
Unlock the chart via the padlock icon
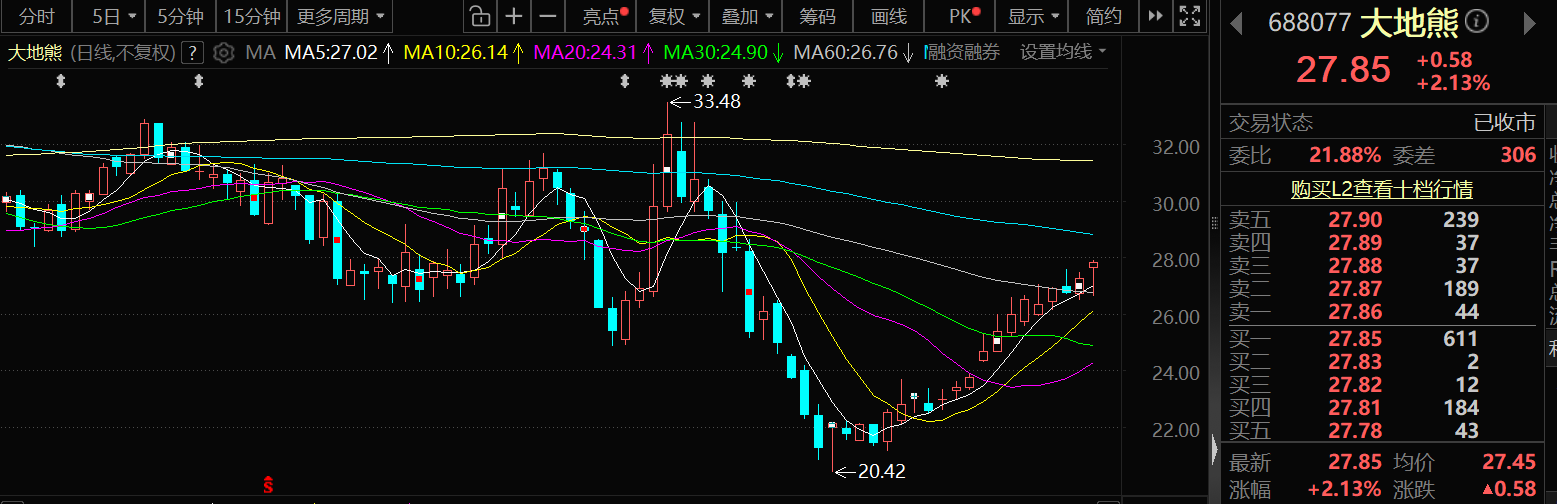pyautogui.click(x=480, y=16)
